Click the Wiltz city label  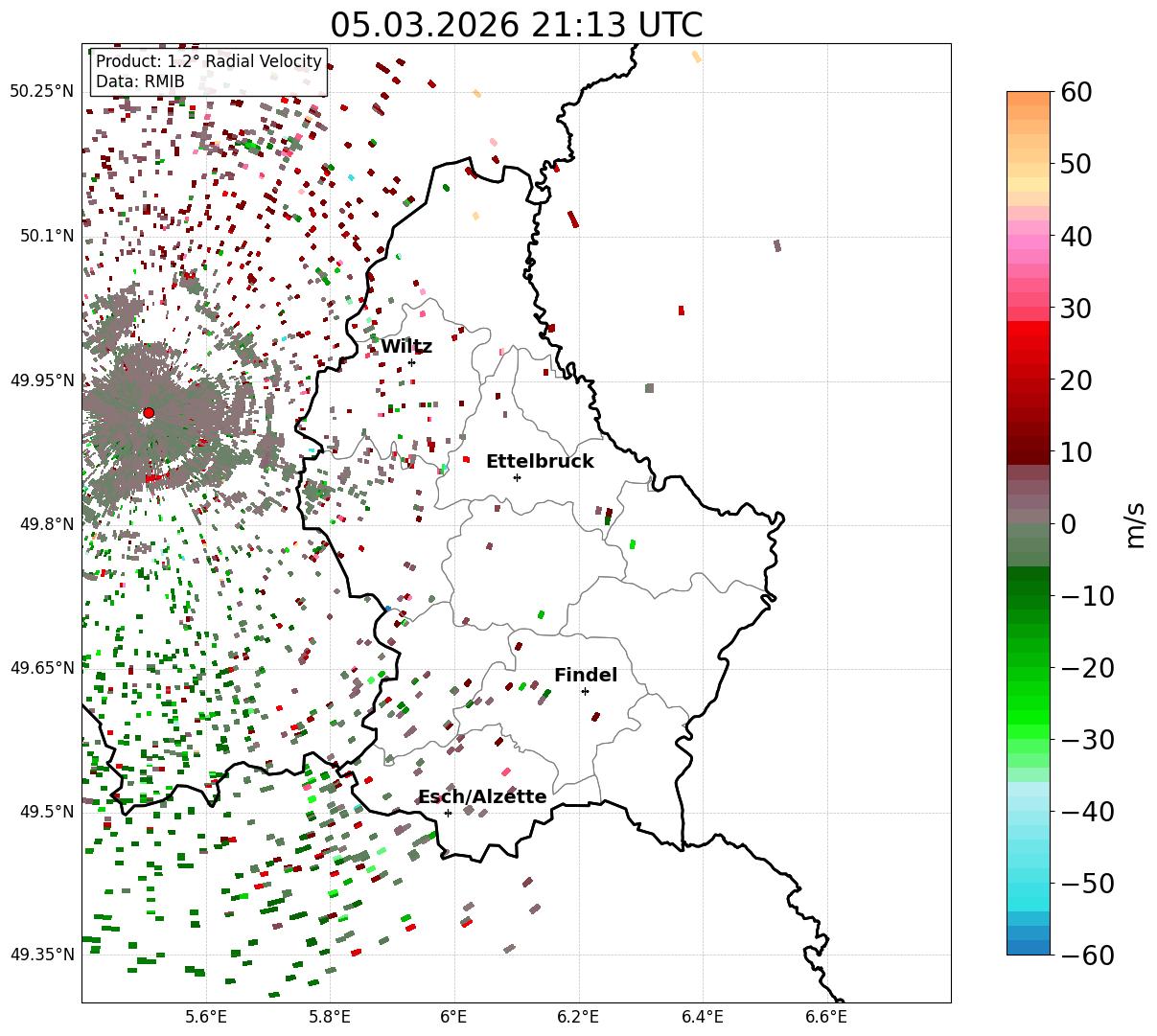pos(406,347)
